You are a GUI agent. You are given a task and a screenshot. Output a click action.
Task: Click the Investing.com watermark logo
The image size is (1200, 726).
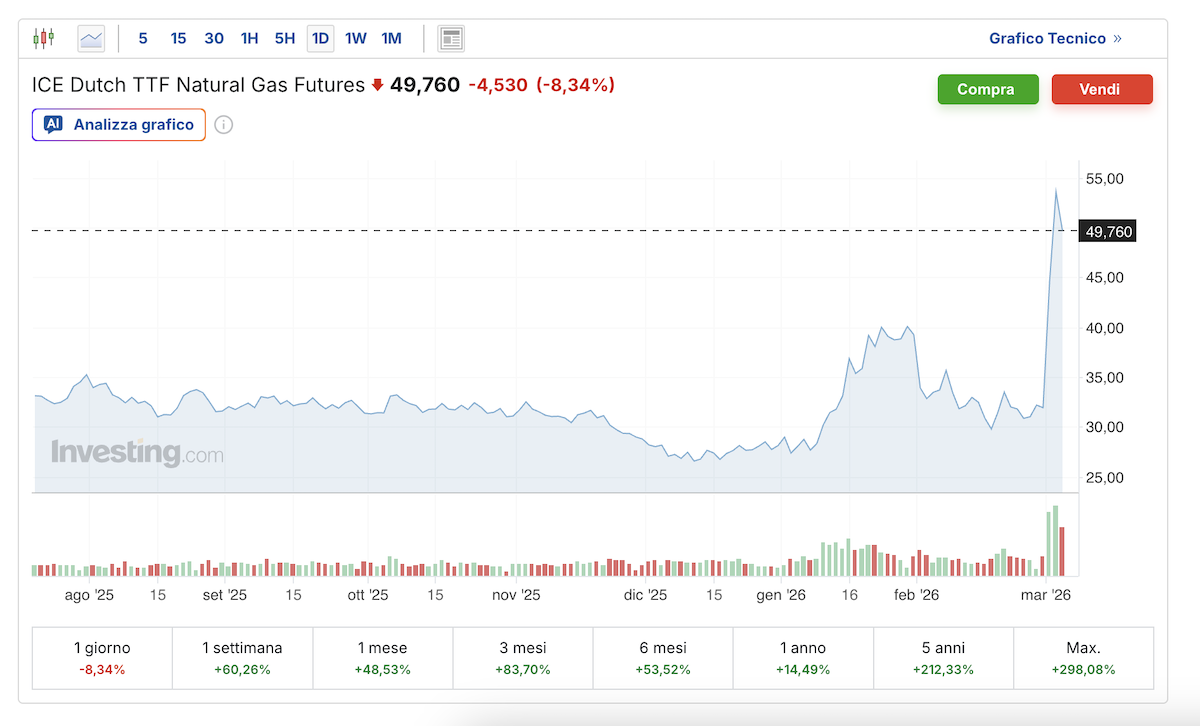tap(137, 453)
